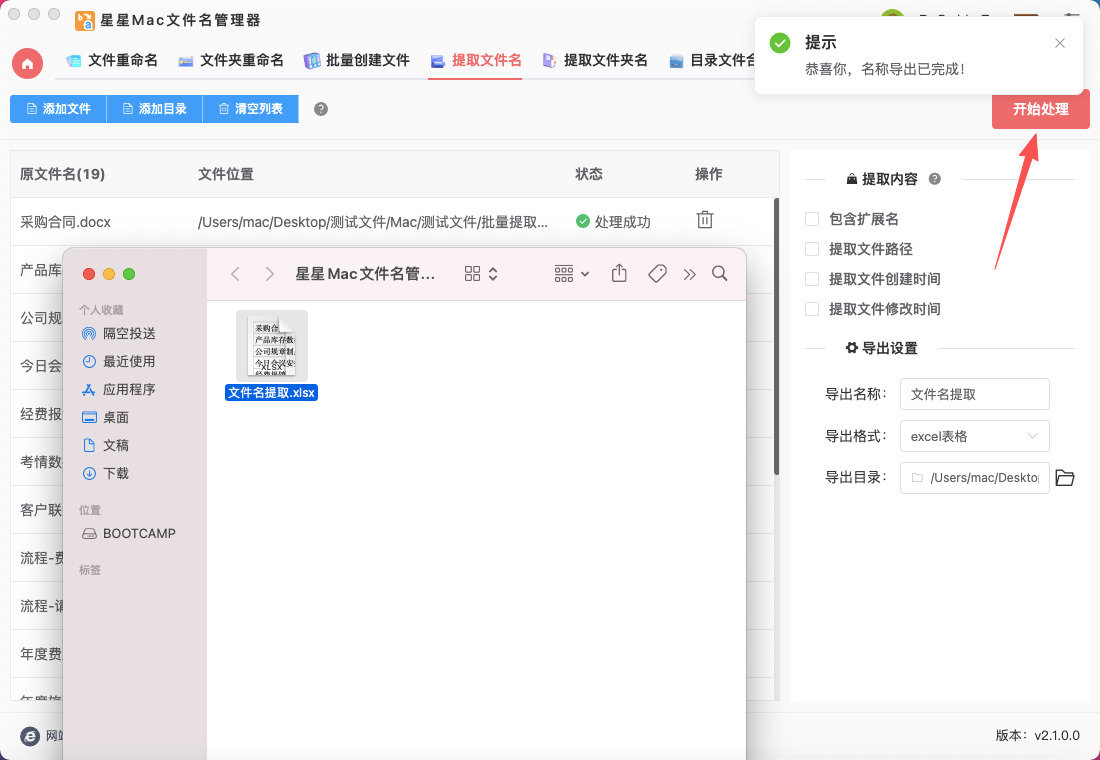Enable the 包含扩展名 checkbox
The image size is (1100, 760).
pos(812,219)
